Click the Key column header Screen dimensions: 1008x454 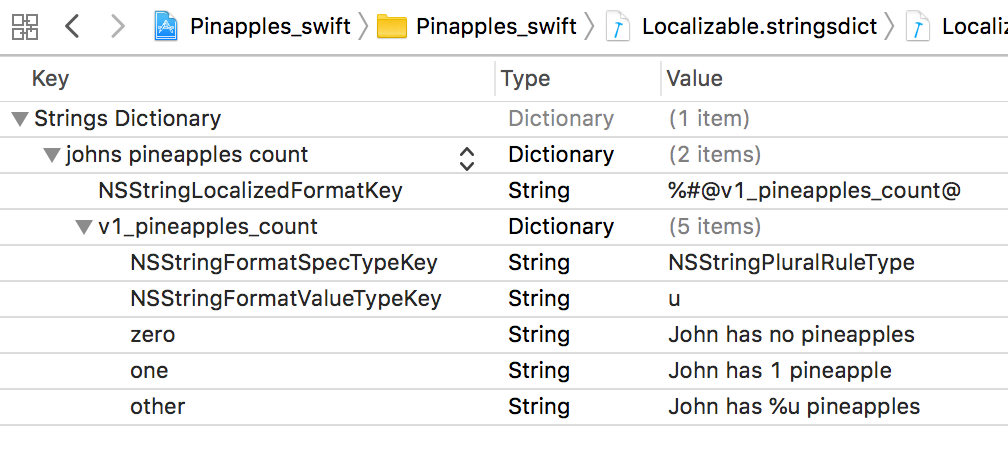[x=50, y=79]
